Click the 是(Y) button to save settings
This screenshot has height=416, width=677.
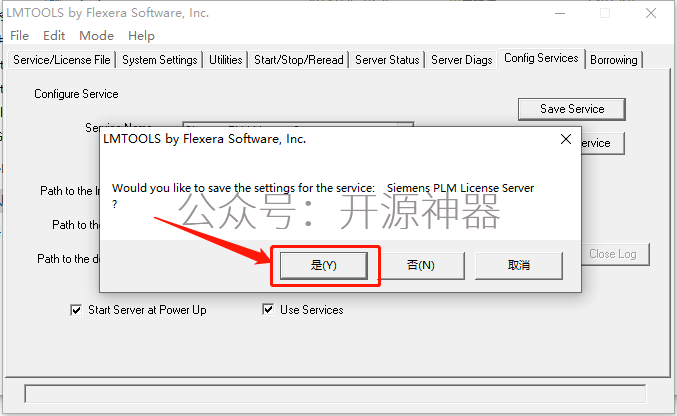click(324, 265)
